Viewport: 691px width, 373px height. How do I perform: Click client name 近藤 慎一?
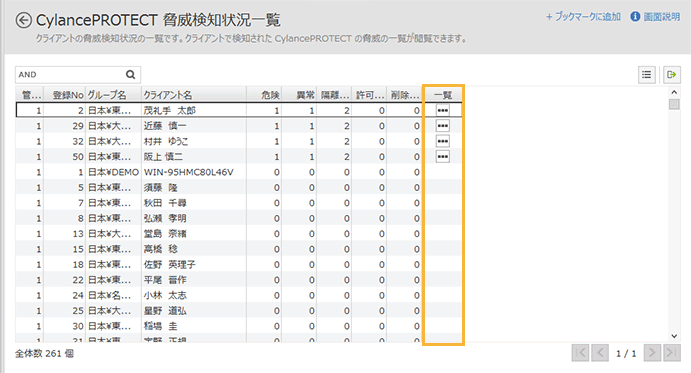coord(165,126)
